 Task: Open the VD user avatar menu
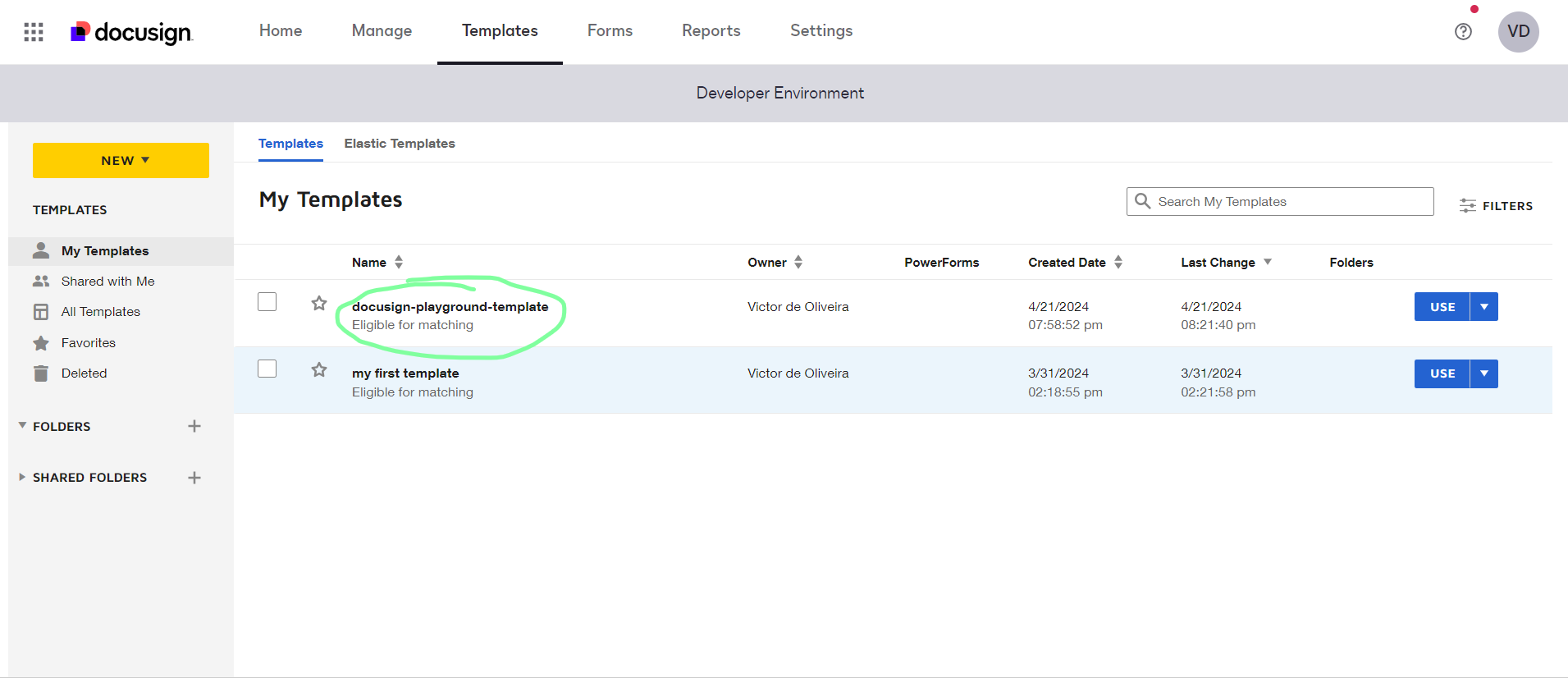(1518, 32)
